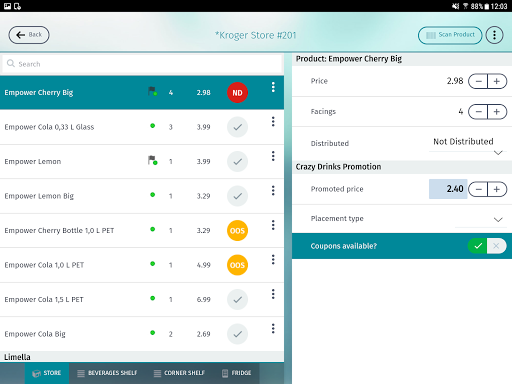Image resolution: width=512 pixels, height=384 pixels.
Task: Click the Limella group header
Action: click(x=142, y=357)
